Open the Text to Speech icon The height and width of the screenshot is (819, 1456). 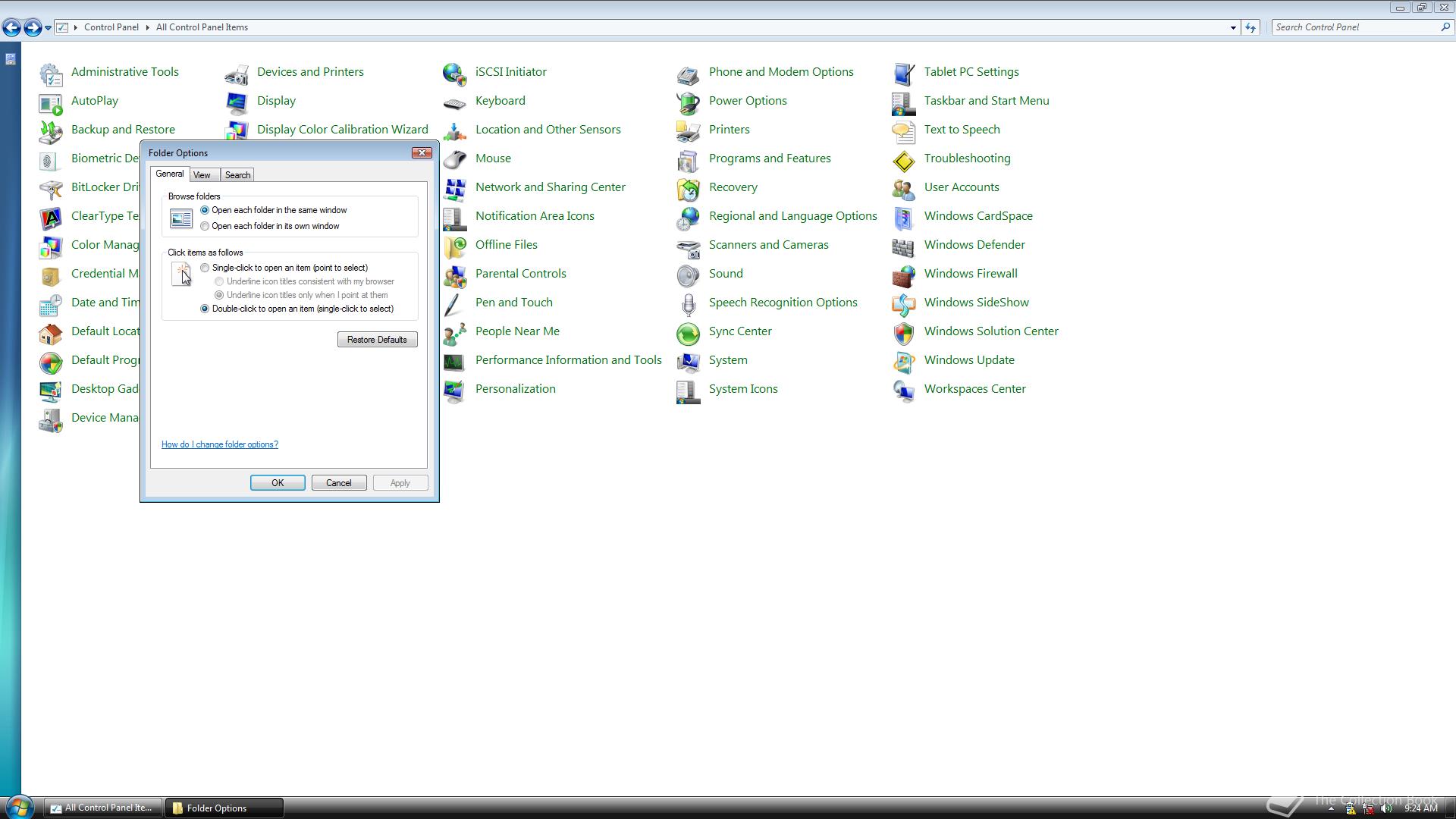coord(904,131)
